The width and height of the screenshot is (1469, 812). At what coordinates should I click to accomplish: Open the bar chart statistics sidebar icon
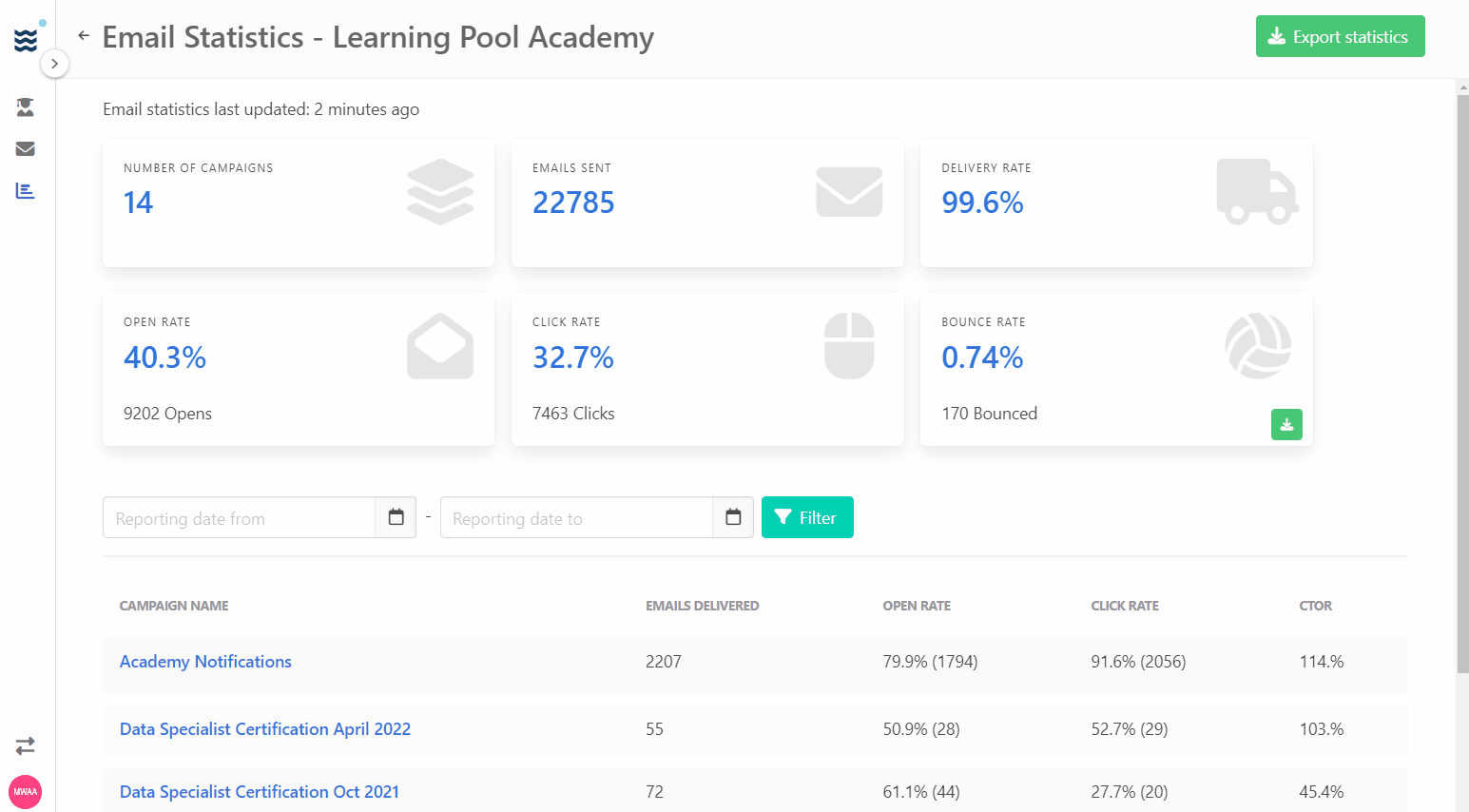tap(26, 191)
